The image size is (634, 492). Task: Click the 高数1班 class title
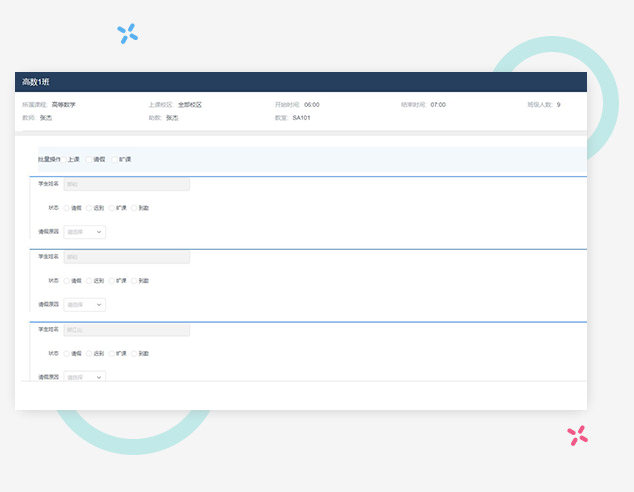tap(36, 82)
